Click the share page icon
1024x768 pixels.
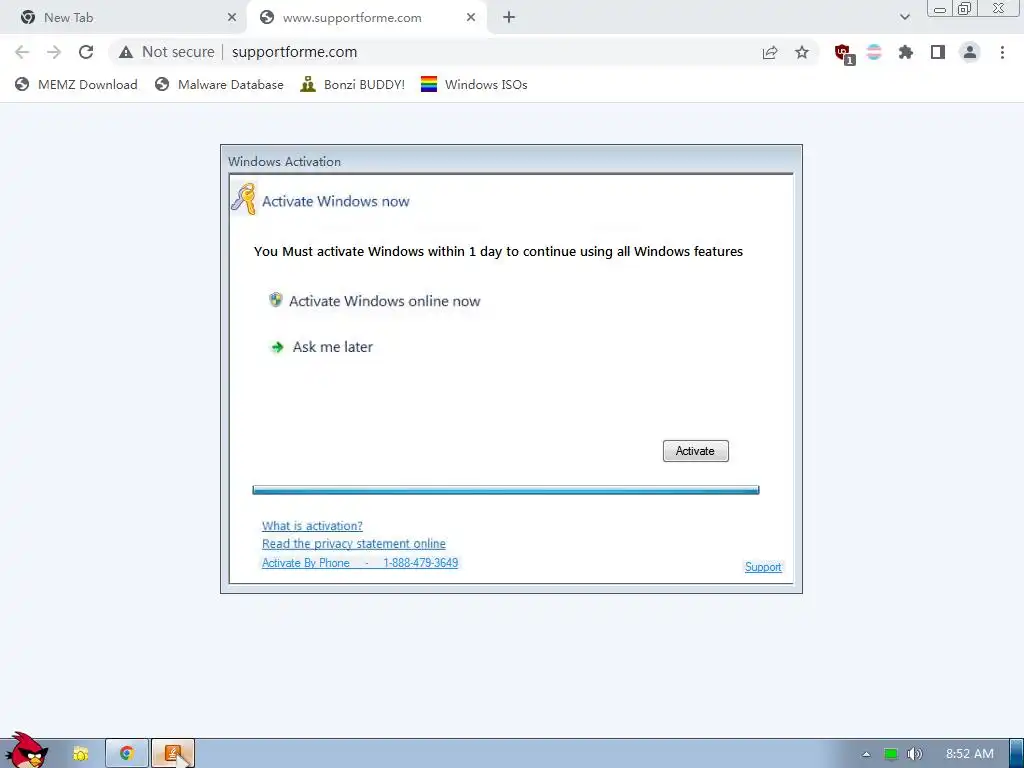click(x=770, y=52)
